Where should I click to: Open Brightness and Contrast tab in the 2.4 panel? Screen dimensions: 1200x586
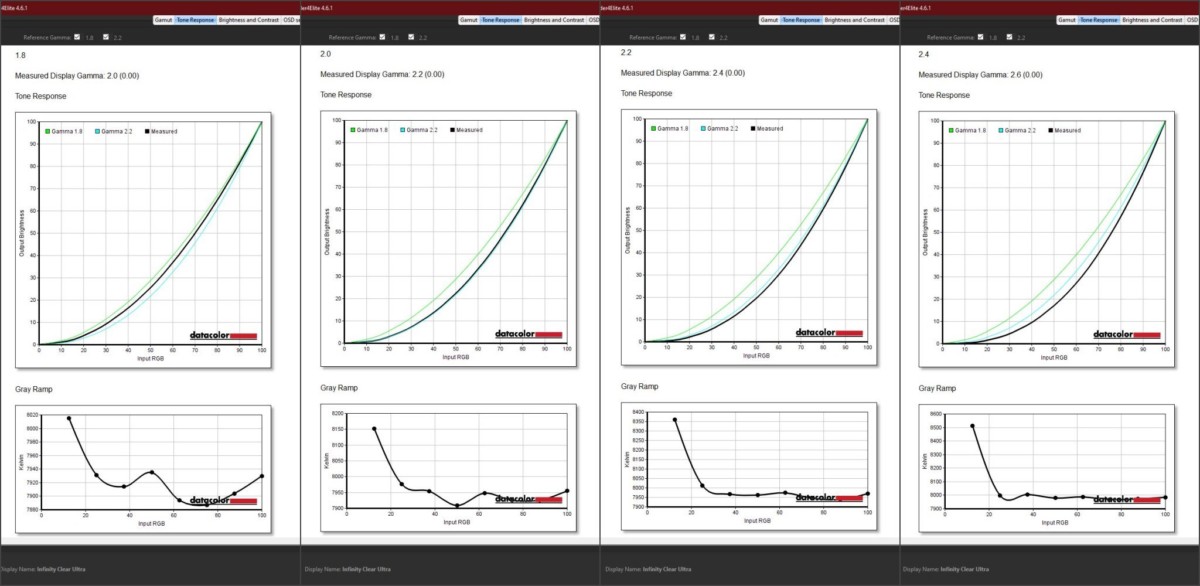tap(1149, 19)
